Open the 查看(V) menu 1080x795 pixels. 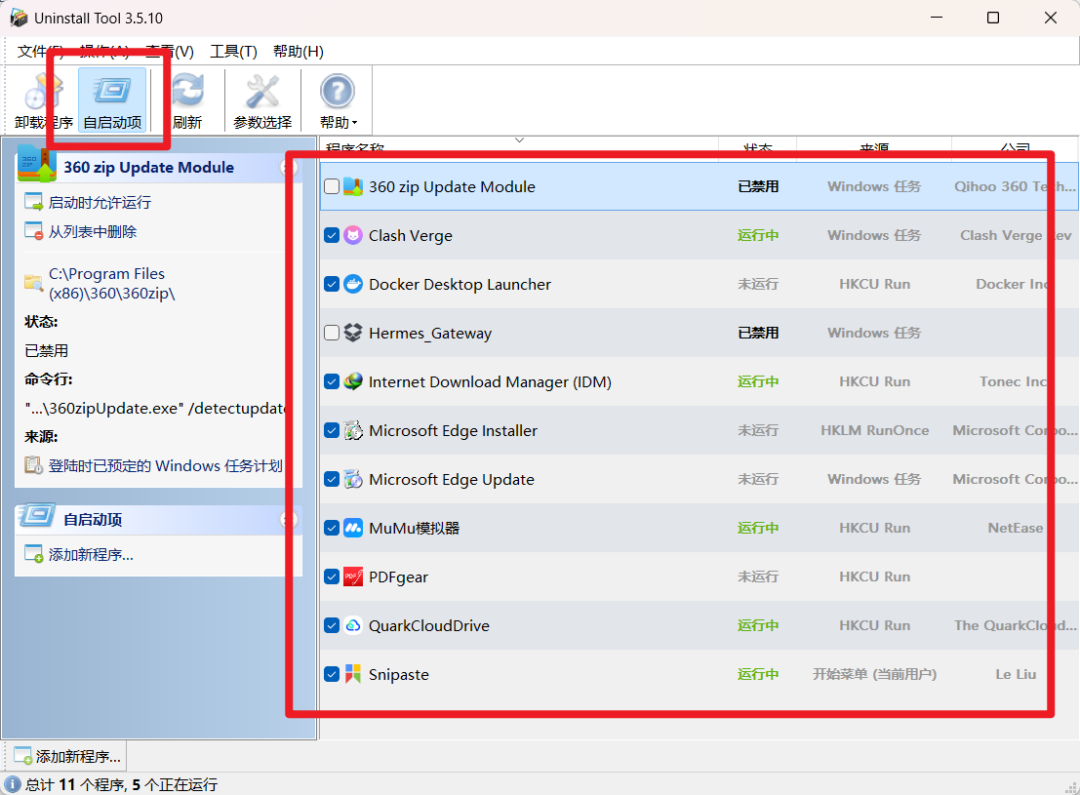(x=170, y=52)
